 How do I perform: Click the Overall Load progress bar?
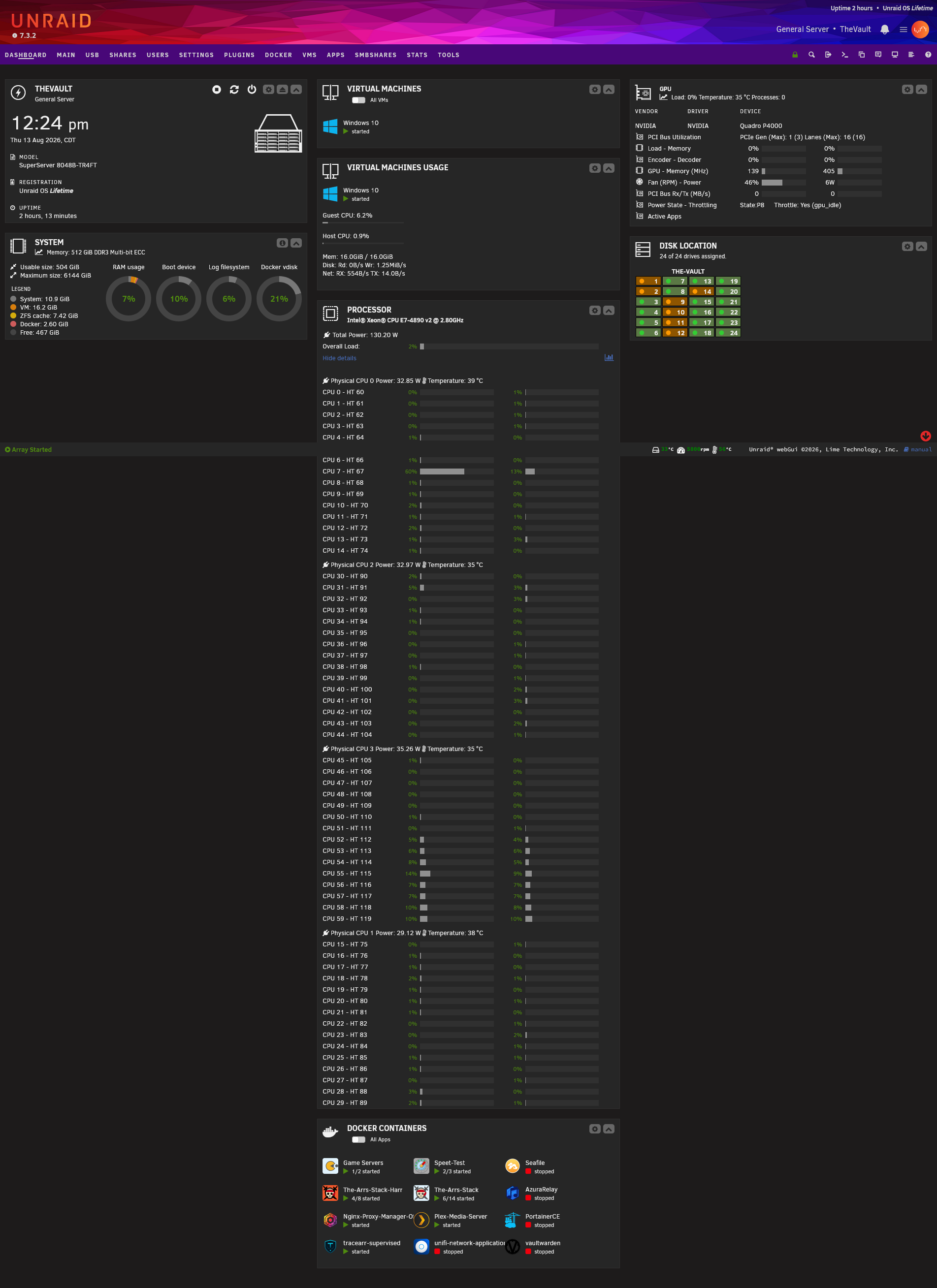point(509,346)
